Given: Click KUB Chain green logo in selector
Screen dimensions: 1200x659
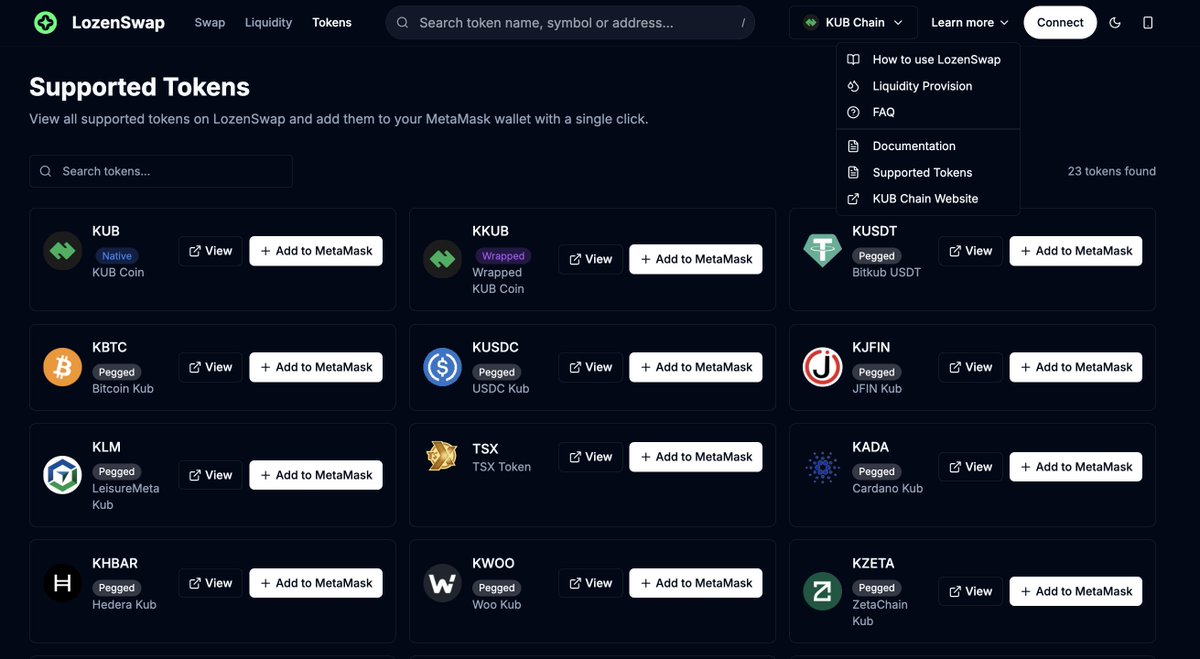Looking at the screenshot, I should click(811, 22).
